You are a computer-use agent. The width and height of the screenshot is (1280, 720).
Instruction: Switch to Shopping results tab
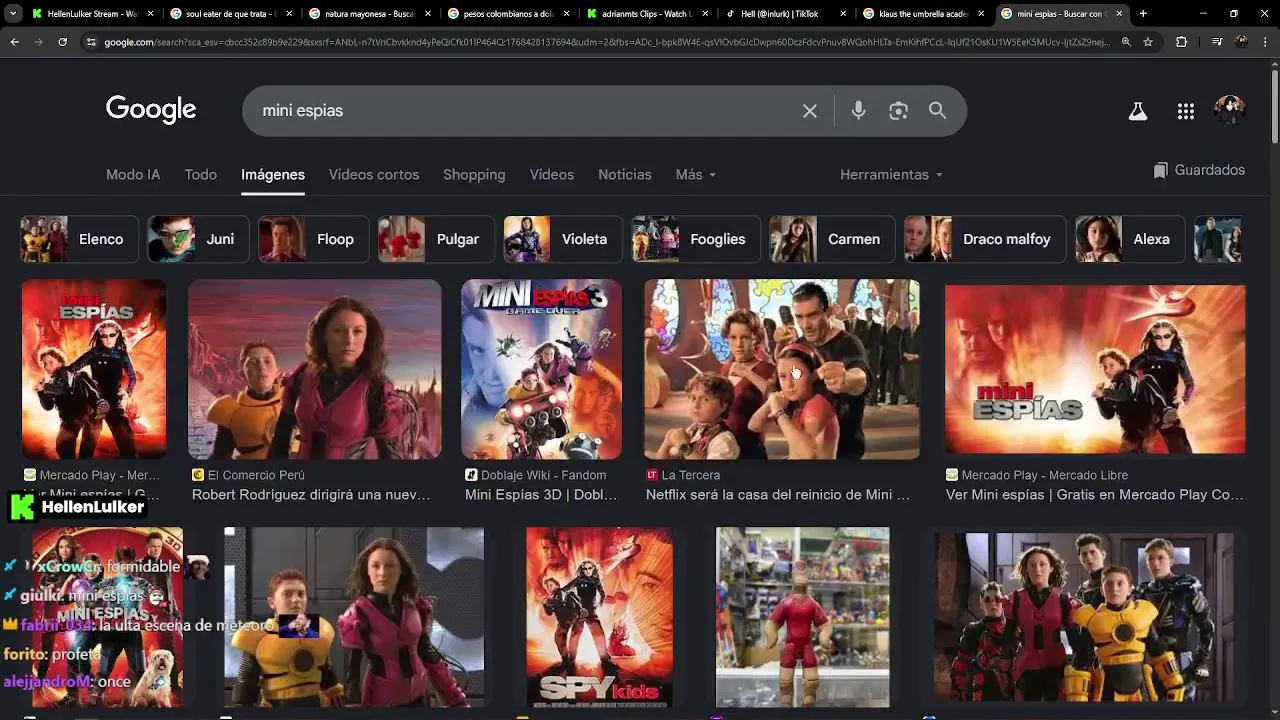[x=474, y=175]
